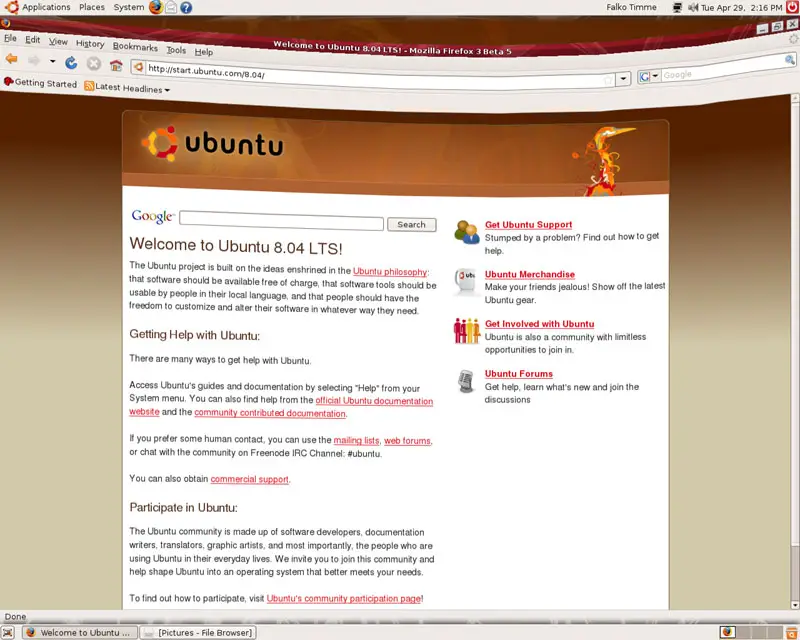Click the magnifier icon in Firefox search box
The height and width of the screenshot is (640, 800).
[789, 60]
